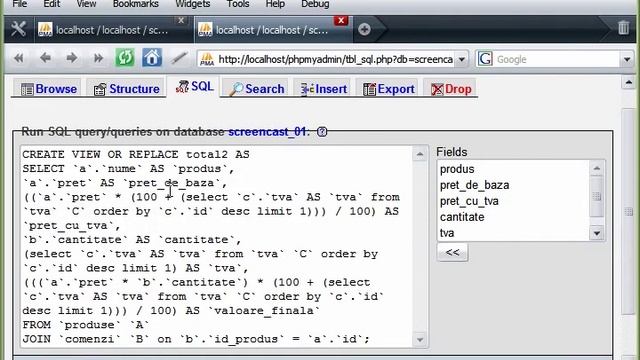Click page scrollbar up arrow
The width and height of the screenshot is (640, 360).
tap(629, 83)
